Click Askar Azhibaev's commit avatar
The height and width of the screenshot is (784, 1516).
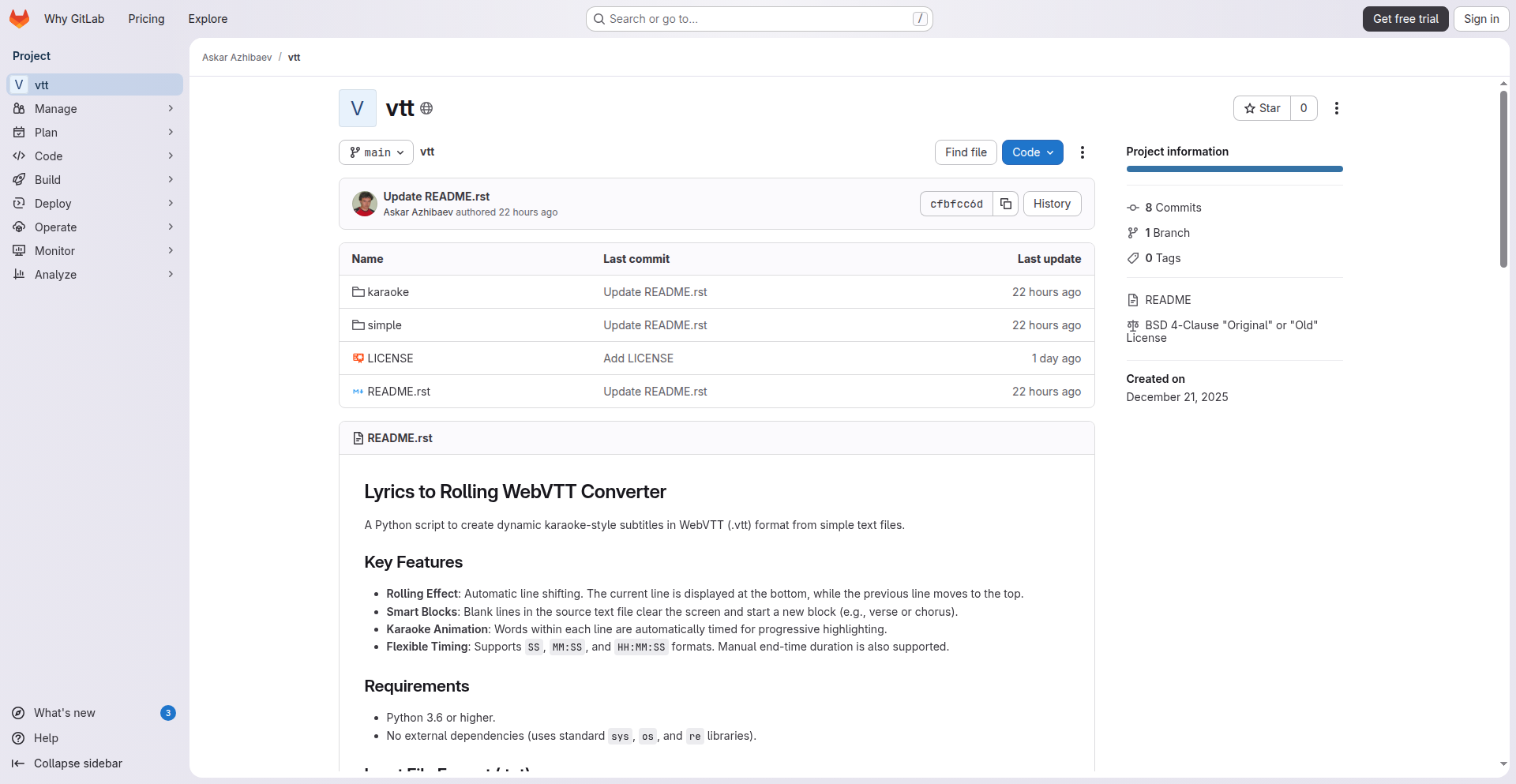point(364,204)
